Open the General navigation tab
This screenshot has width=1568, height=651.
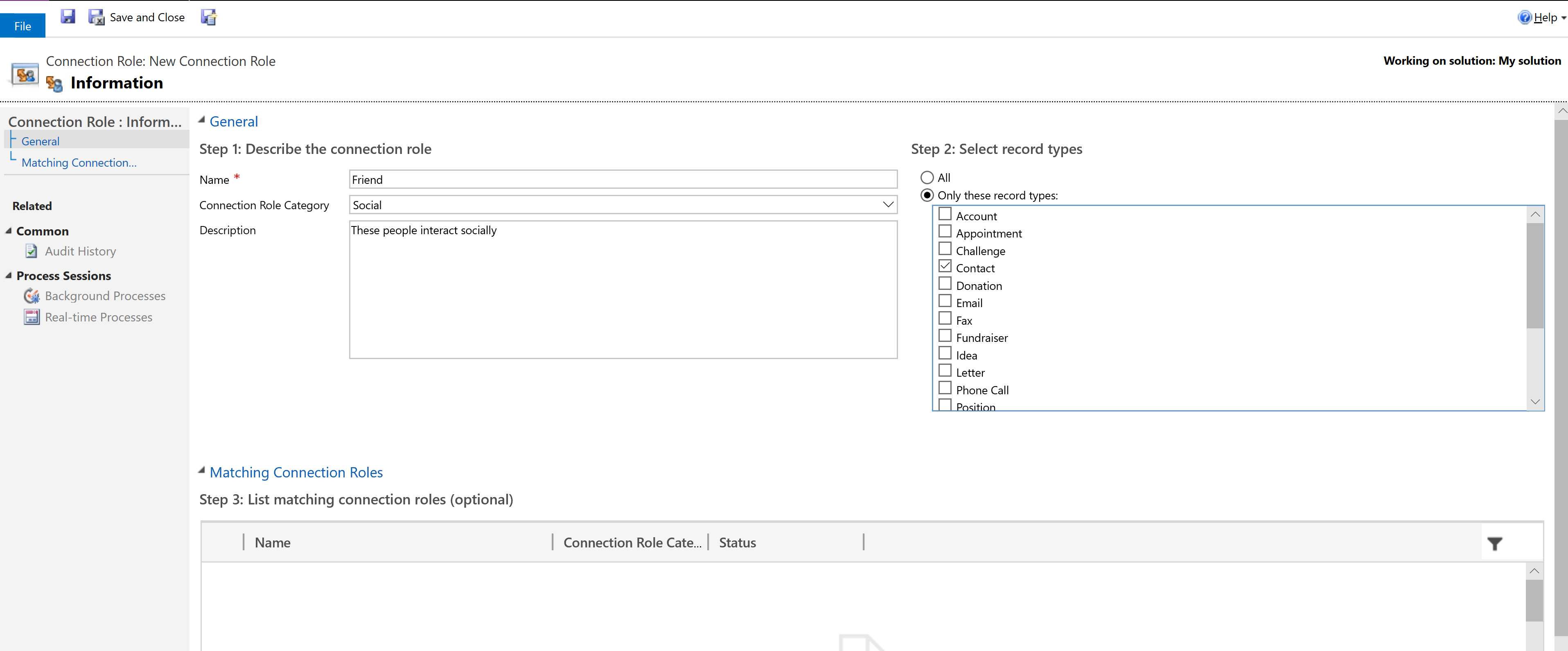tap(40, 141)
